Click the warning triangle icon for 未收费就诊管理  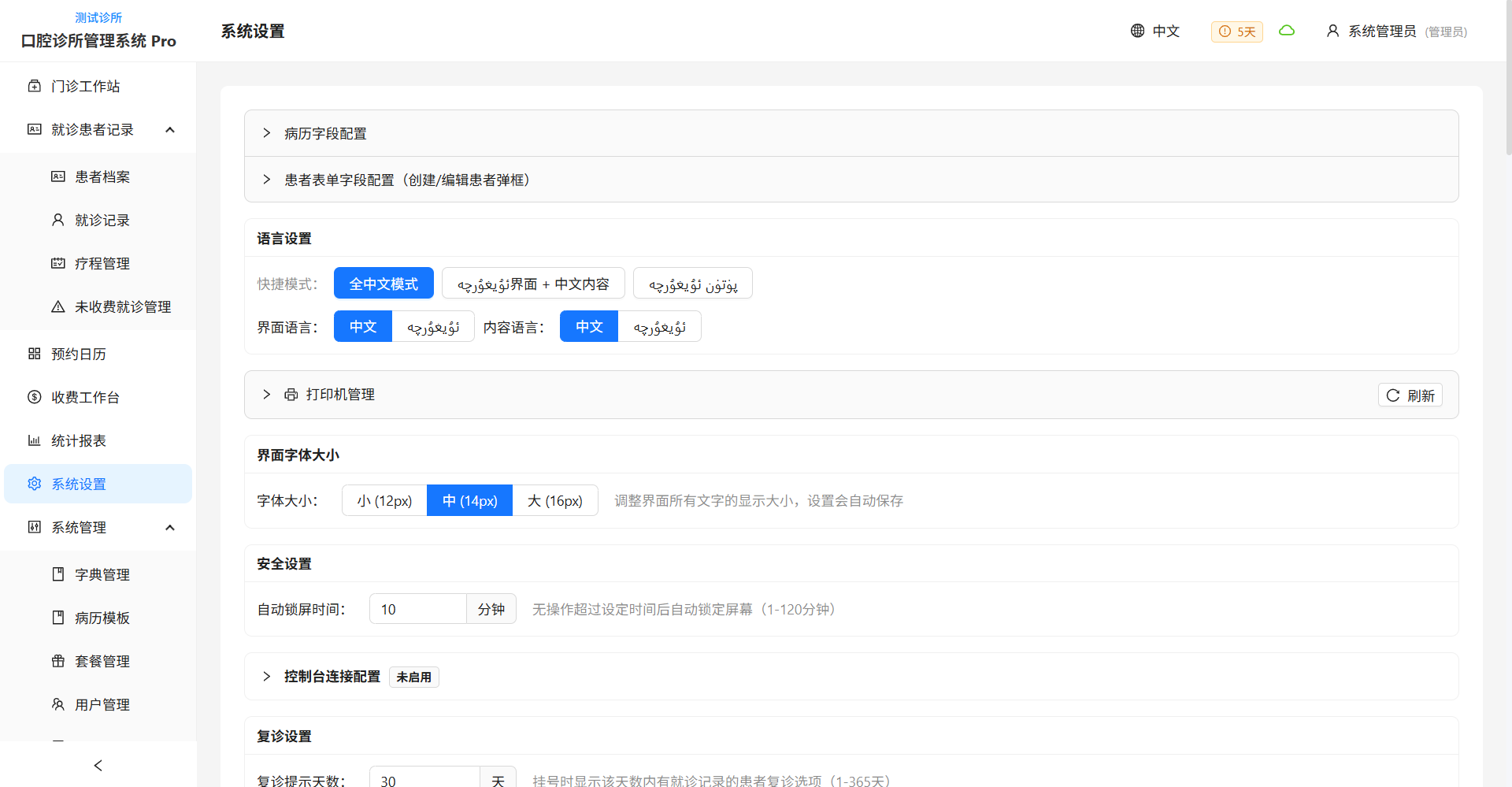(58, 306)
